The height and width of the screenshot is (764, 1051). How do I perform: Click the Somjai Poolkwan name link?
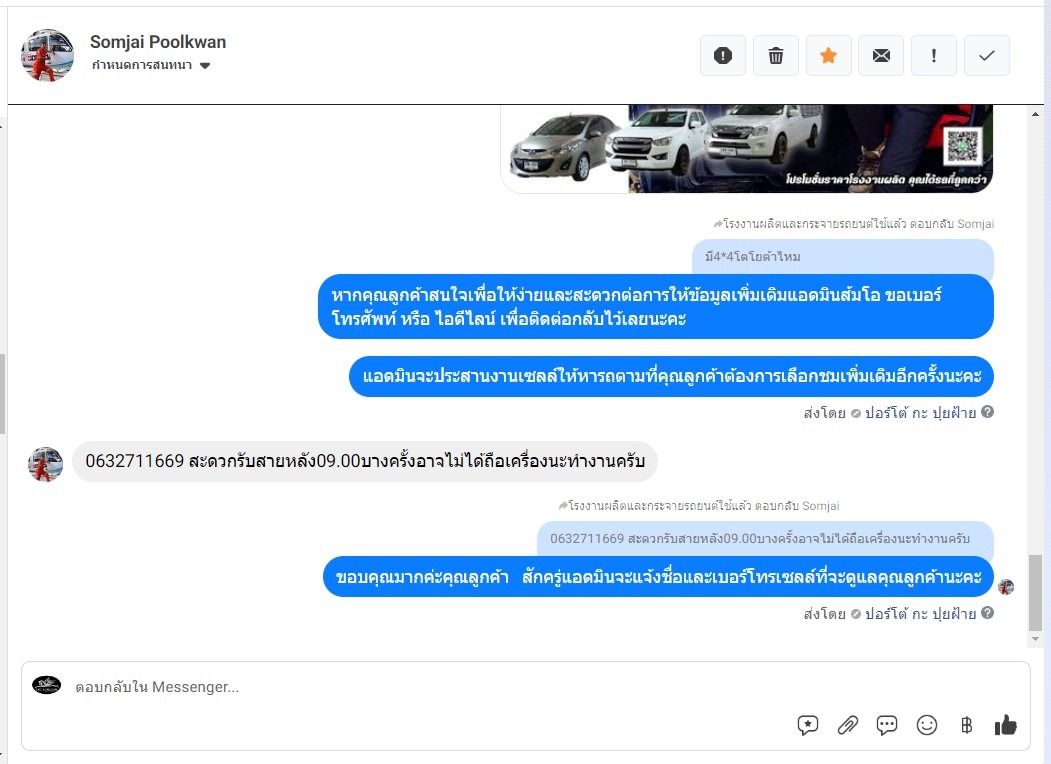coord(158,42)
